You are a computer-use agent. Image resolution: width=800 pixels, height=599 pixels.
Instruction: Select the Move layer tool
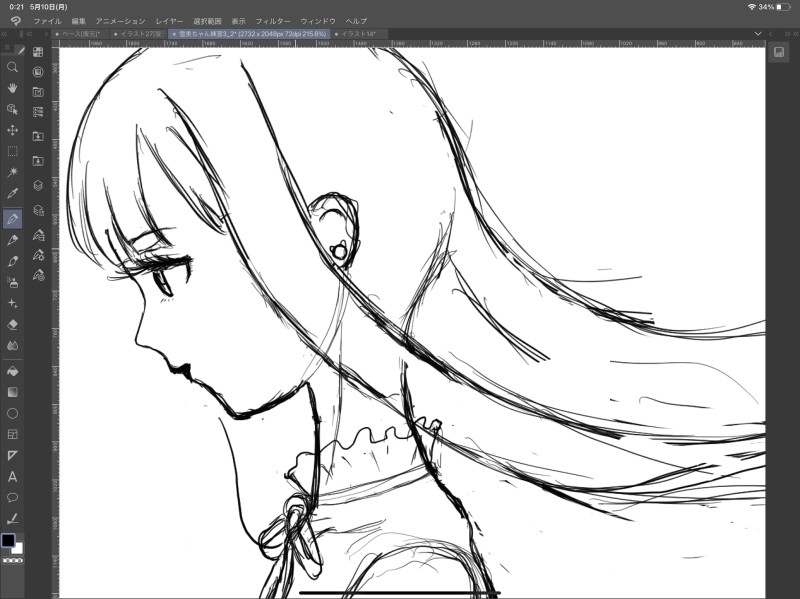pyautogui.click(x=12, y=130)
